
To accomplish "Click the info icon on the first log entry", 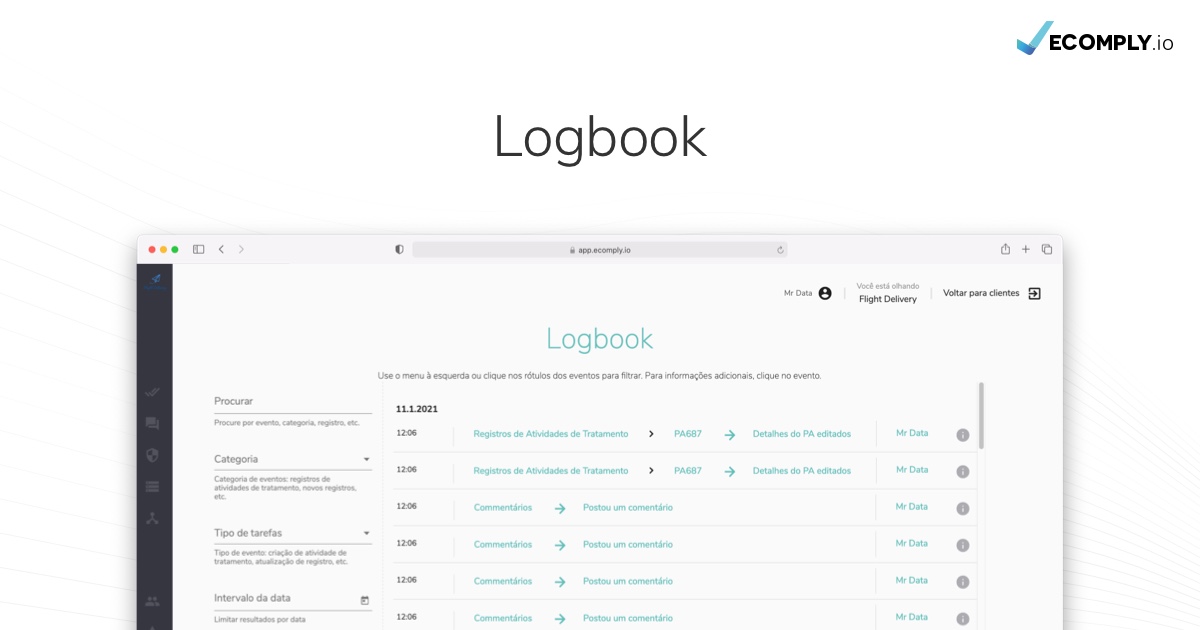I will (963, 434).
